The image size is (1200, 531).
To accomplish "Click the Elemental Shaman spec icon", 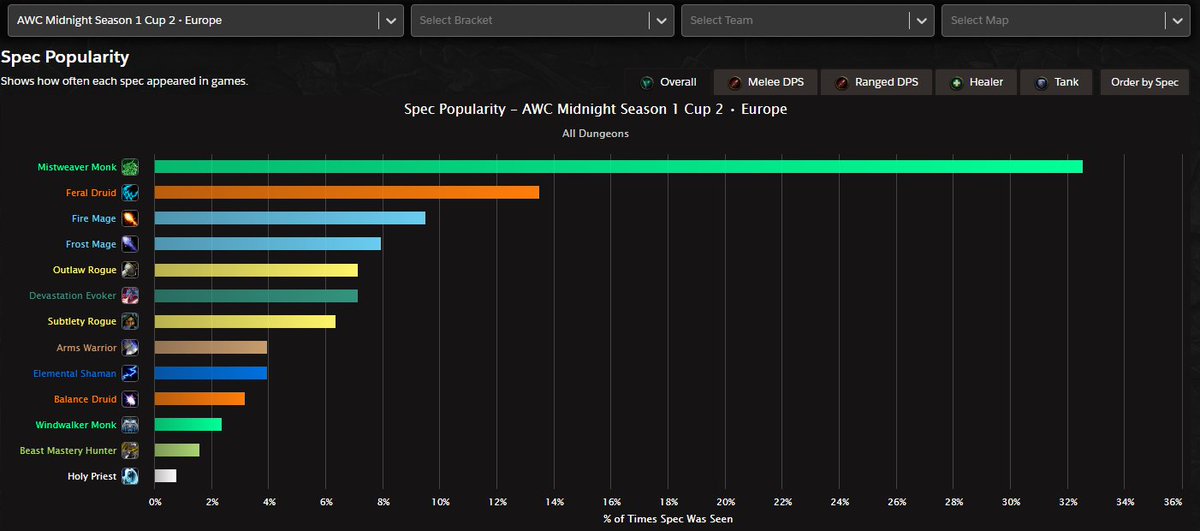I will (x=130, y=373).
